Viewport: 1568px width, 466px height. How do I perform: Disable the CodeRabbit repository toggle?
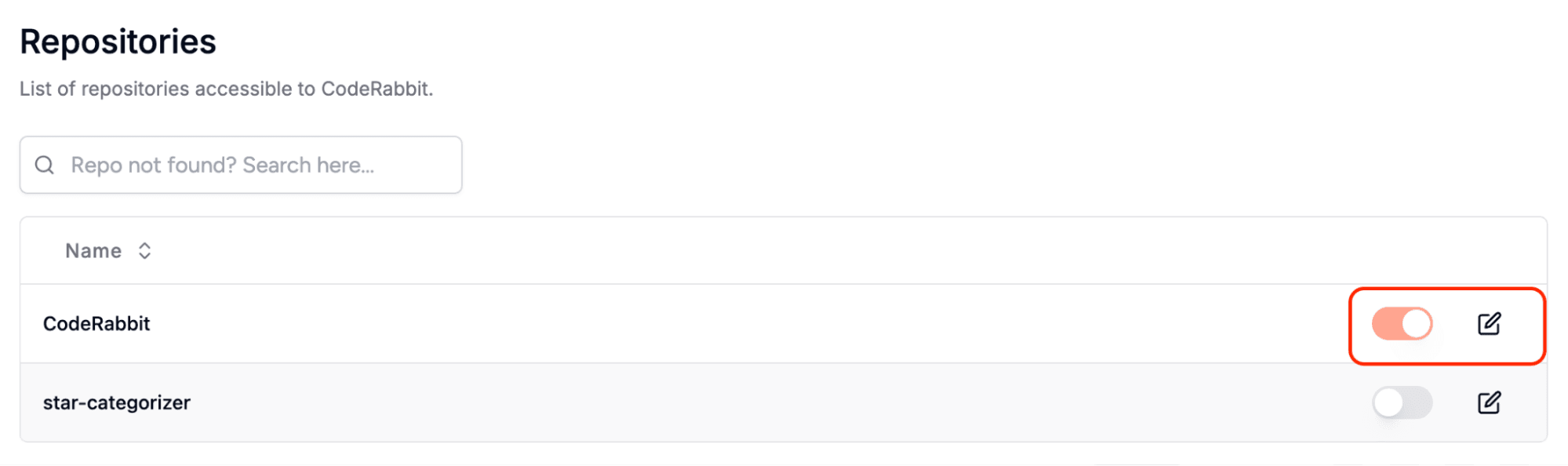coord(1402,324)
